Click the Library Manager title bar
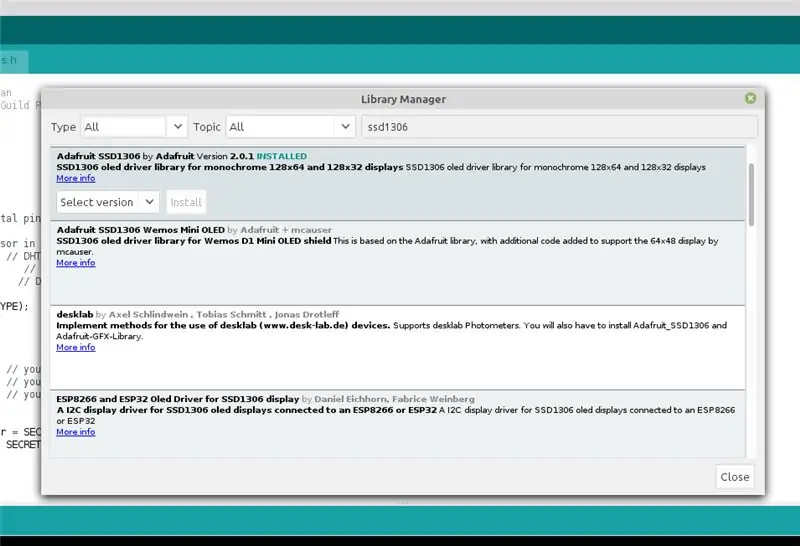Image resolution: width=800 pixels, height=546 pixels. click(x=403, y=99)
